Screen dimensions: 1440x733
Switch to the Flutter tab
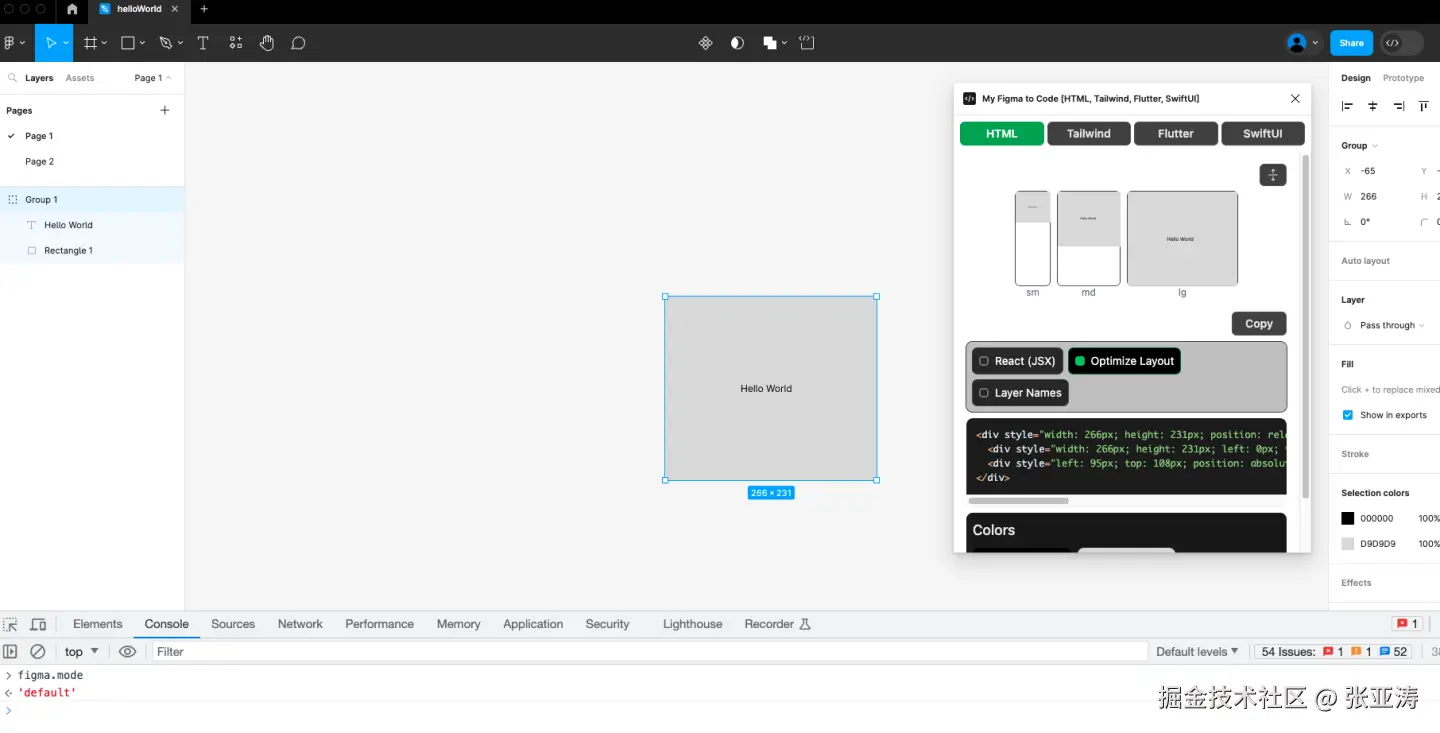pyautogui.click(x=1176, y=133)
